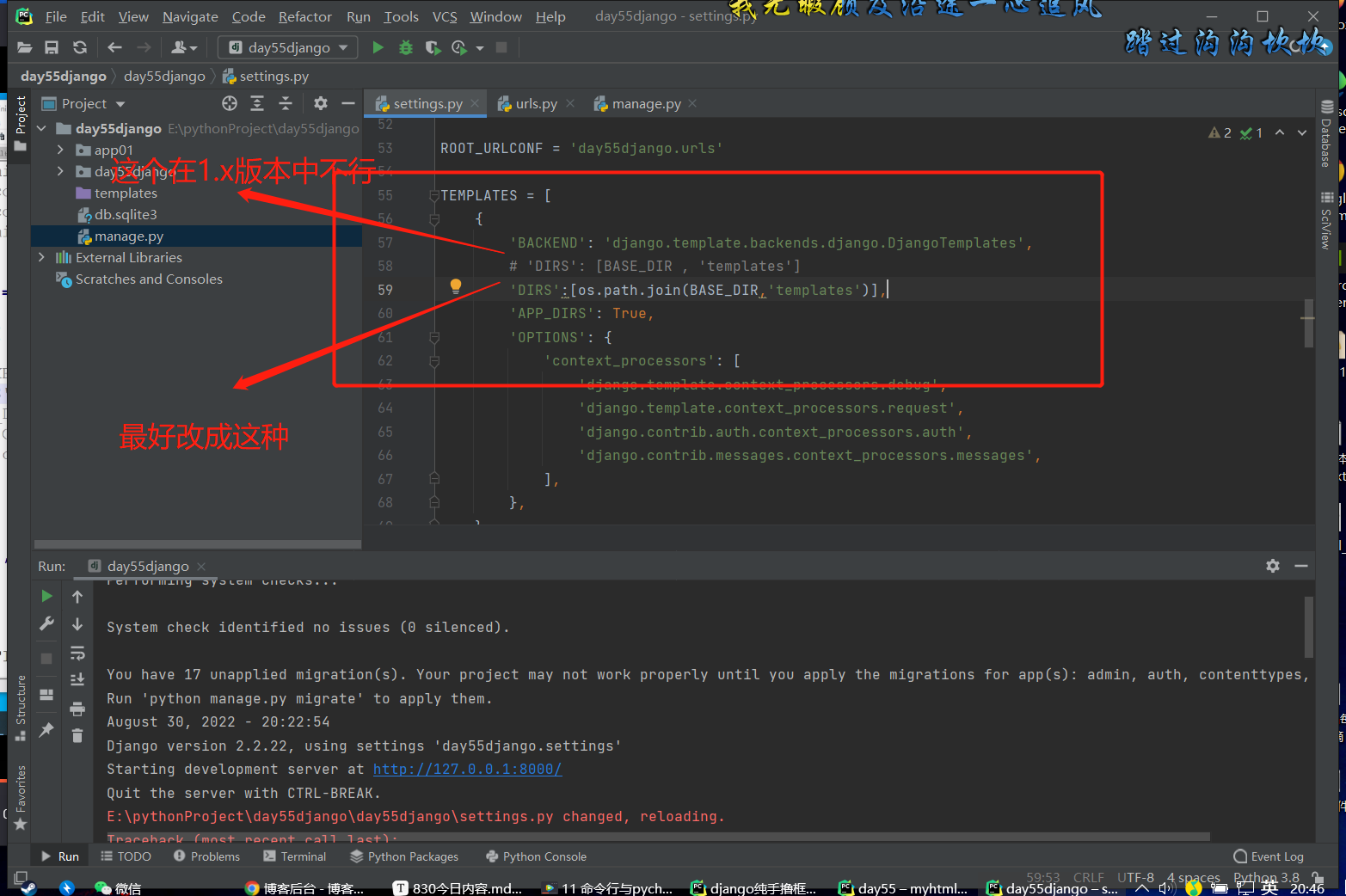The image size is (1346, 896).
Task: Jump to the next highlighted error
Action: coord(1302,132)
